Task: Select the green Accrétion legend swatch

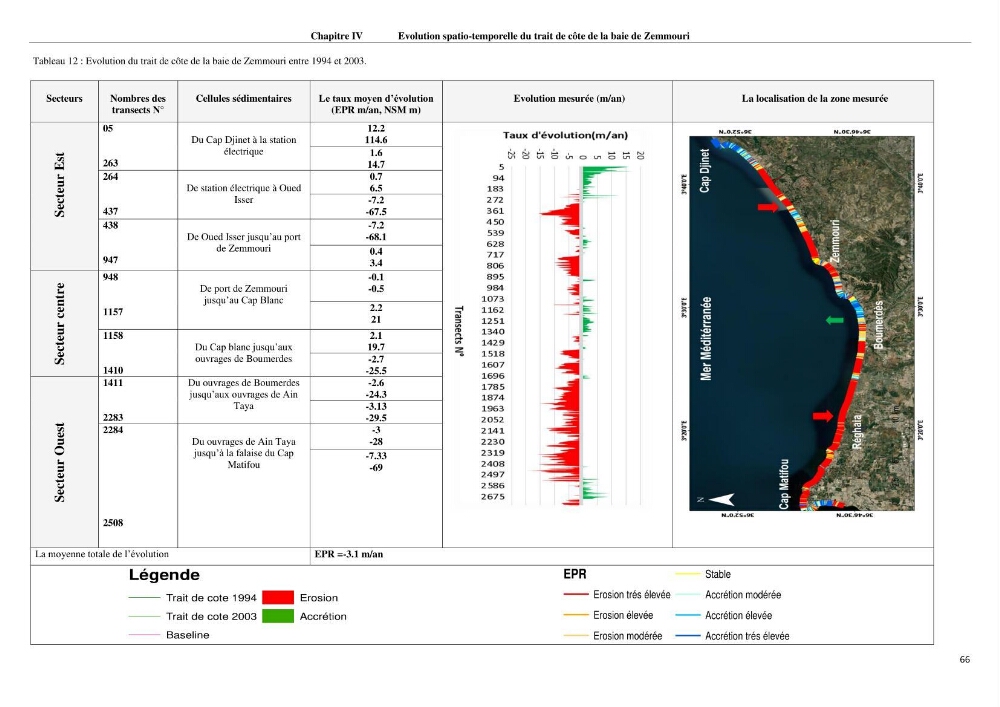Action: click(278, 616)
